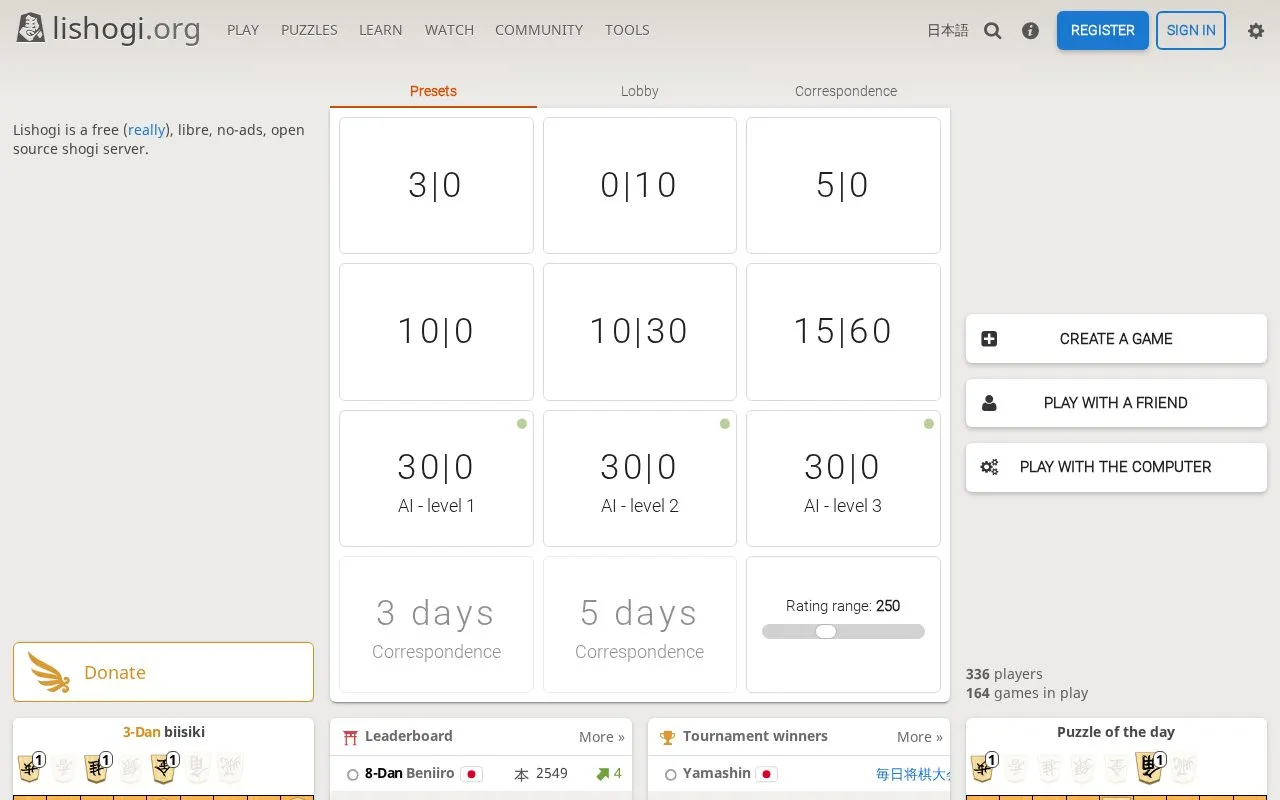Screen dimensions: 1280x800
Task: Switch language to 日本語
Action: [x=948, y=31]
